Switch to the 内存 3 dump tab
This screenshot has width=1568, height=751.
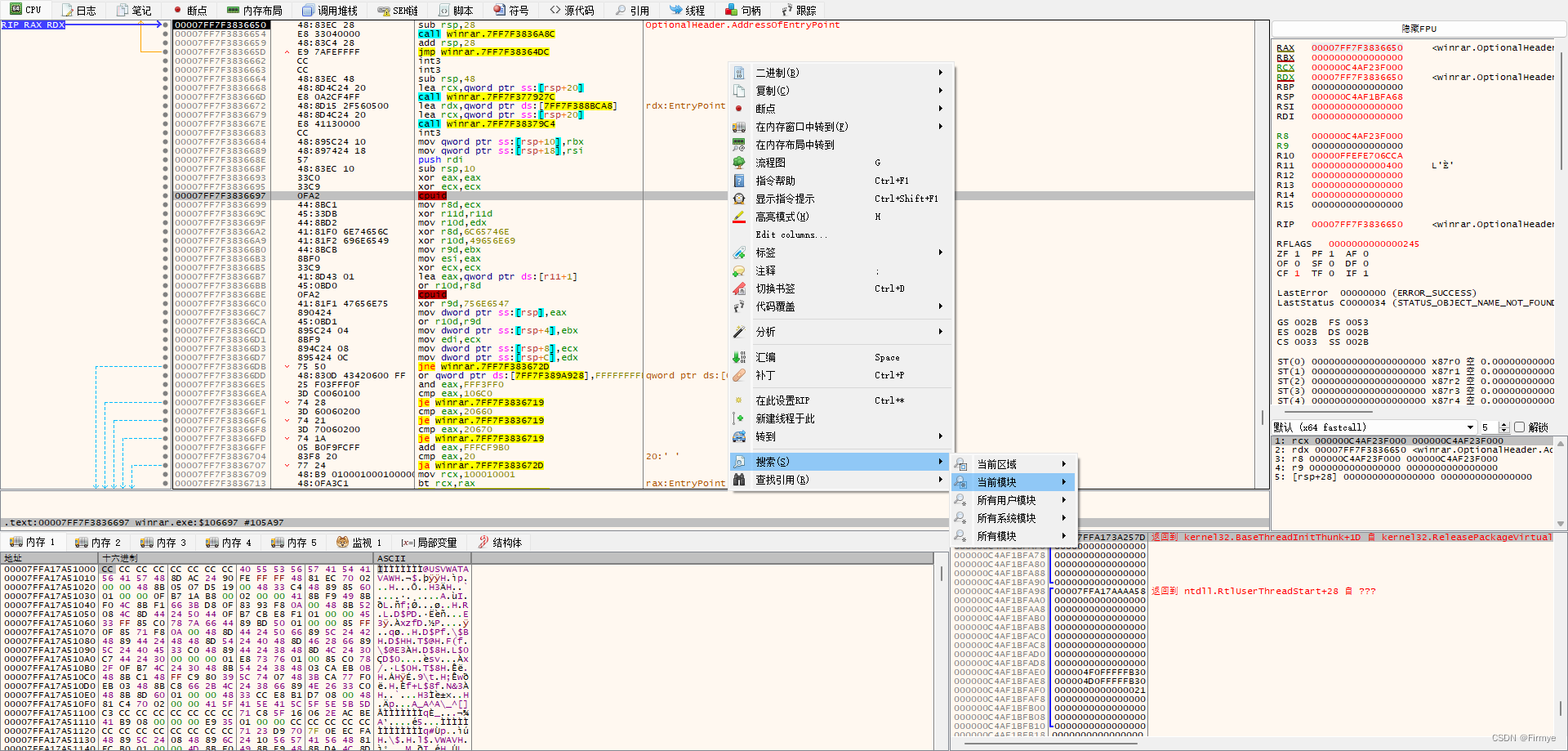163,543
